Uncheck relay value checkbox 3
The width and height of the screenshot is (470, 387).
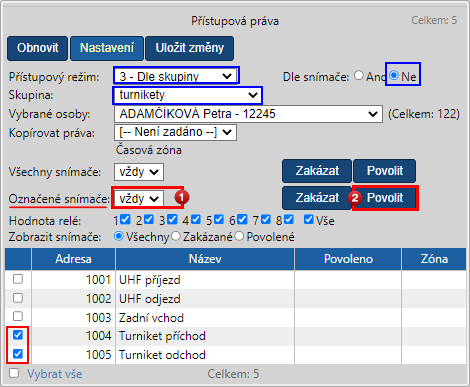pos(172,220)
